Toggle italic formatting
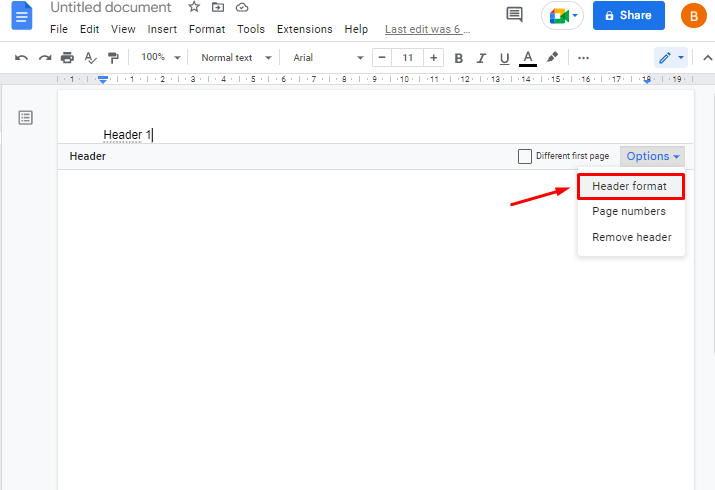 tap(481, 58)
